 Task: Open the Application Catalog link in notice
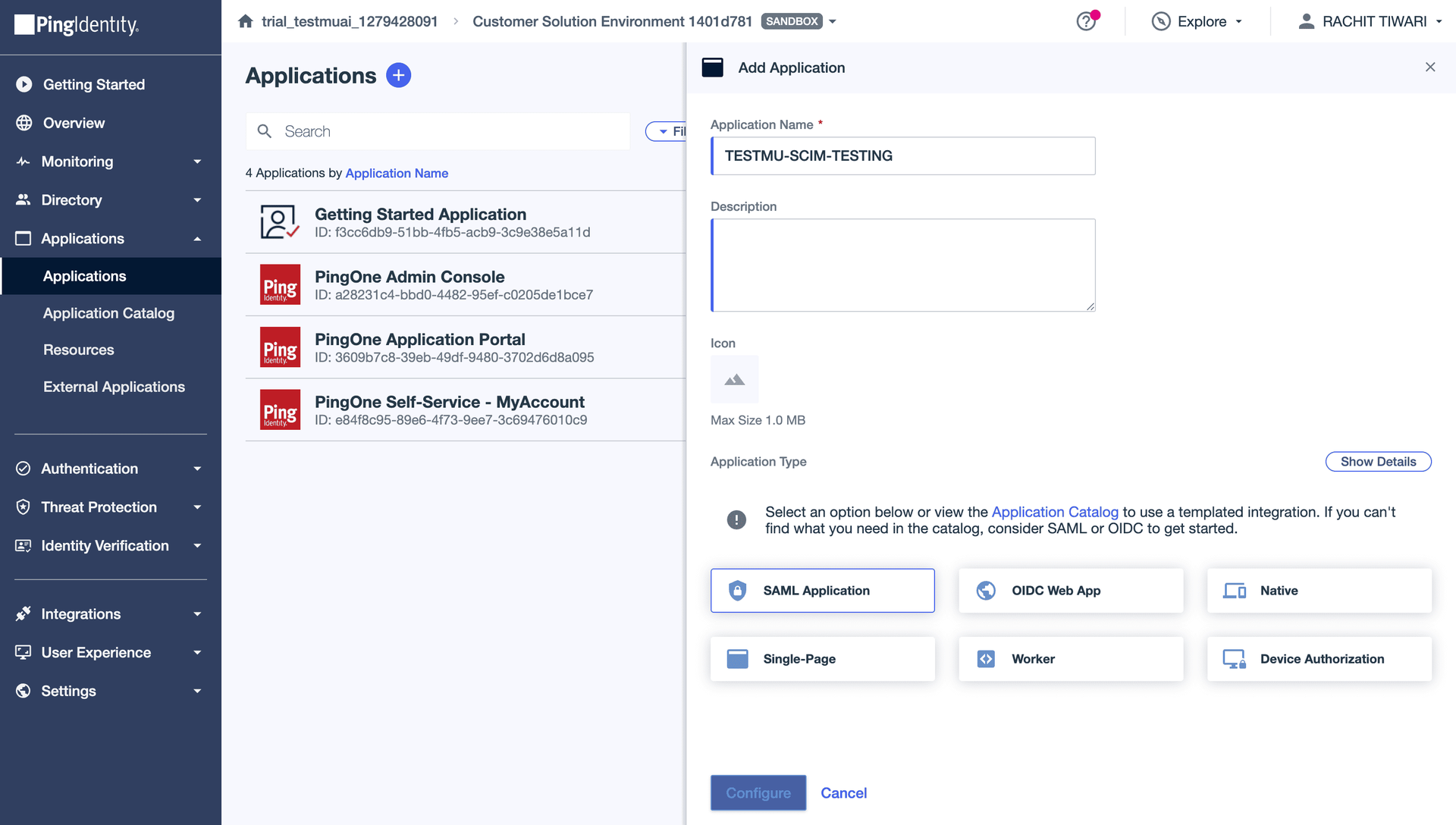1055,512
